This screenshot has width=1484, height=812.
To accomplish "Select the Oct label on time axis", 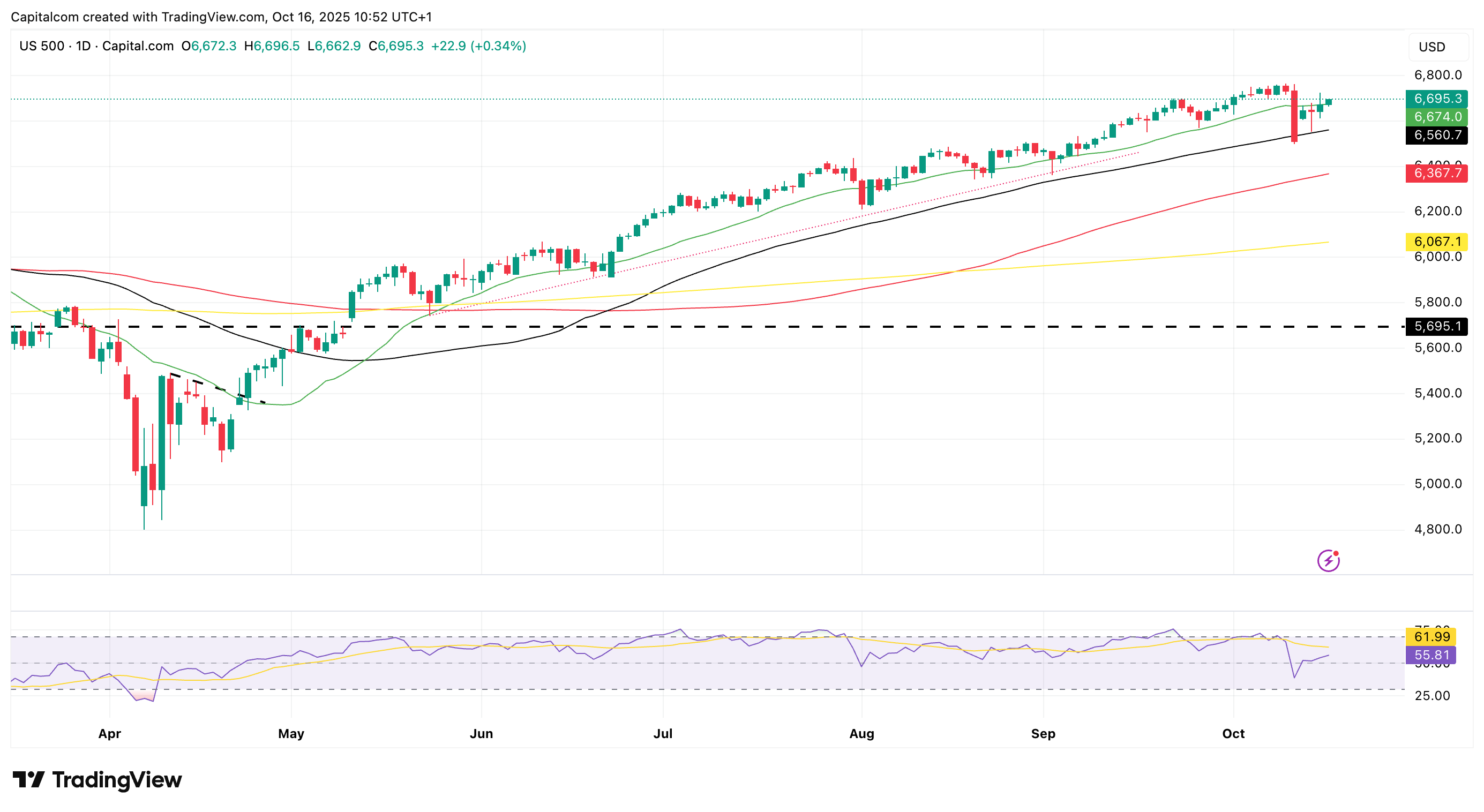I will [1233, 734].
